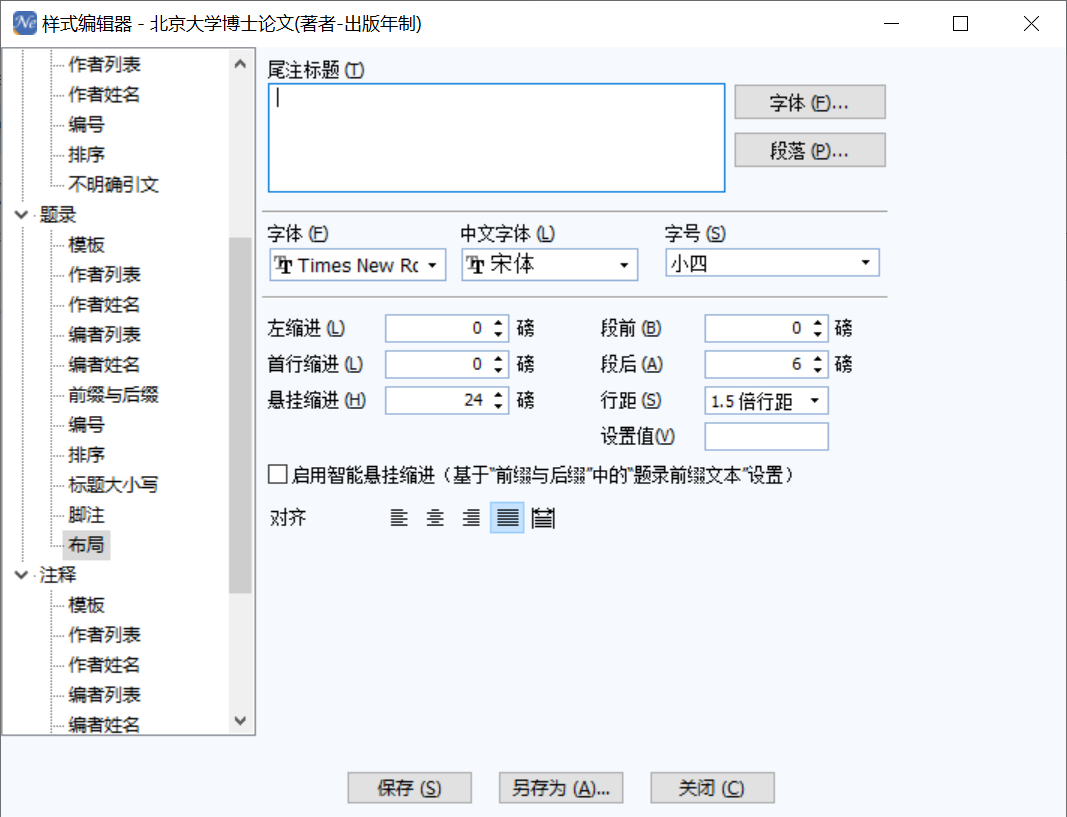This screenshot has width=1067, height=817.
Task: Click tree scrollbar down arrow
Action: point(240,720)
